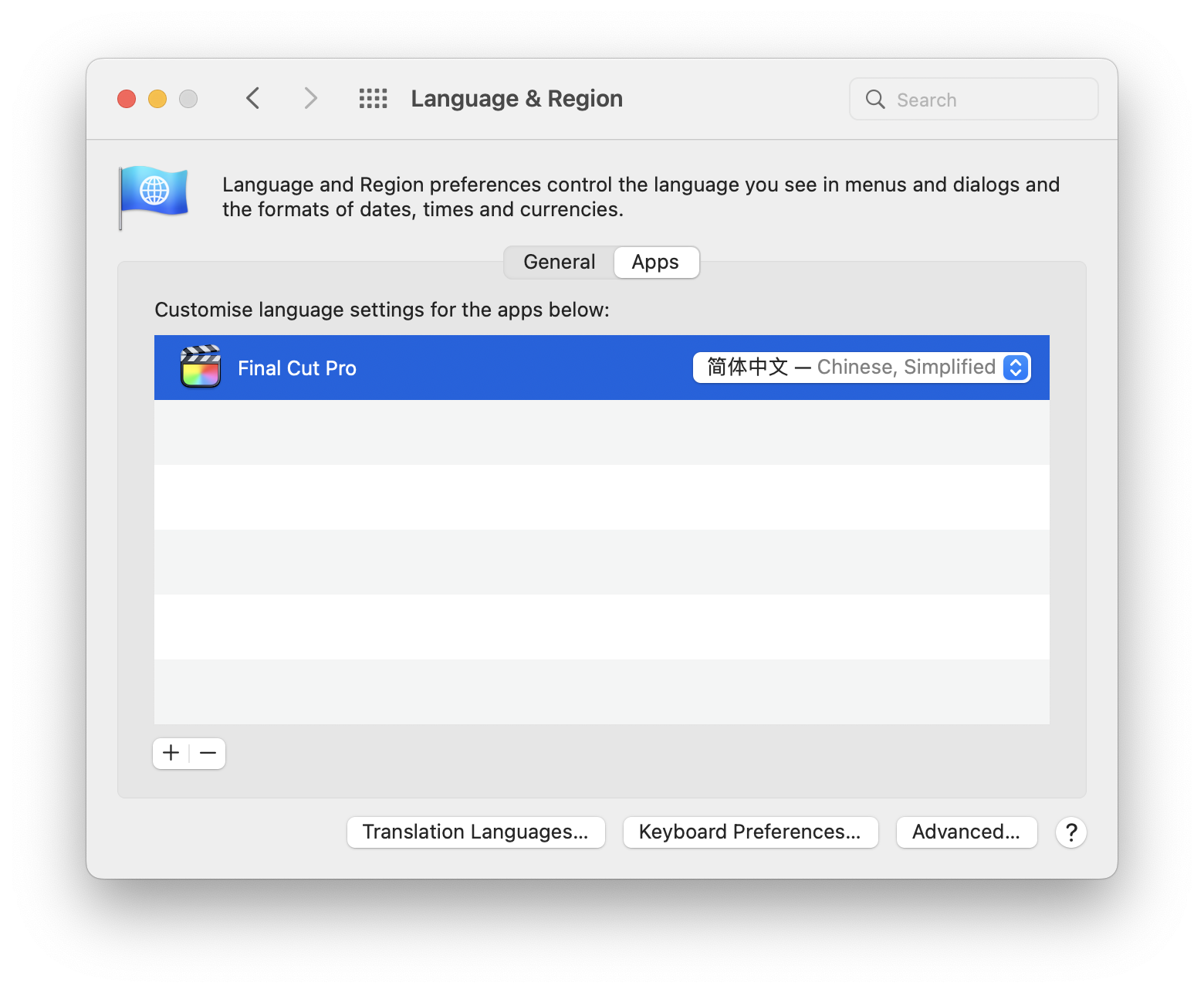Click the Final Cut Pro app icon
This screenshot has height=993, width=1204.
point(200,368)
